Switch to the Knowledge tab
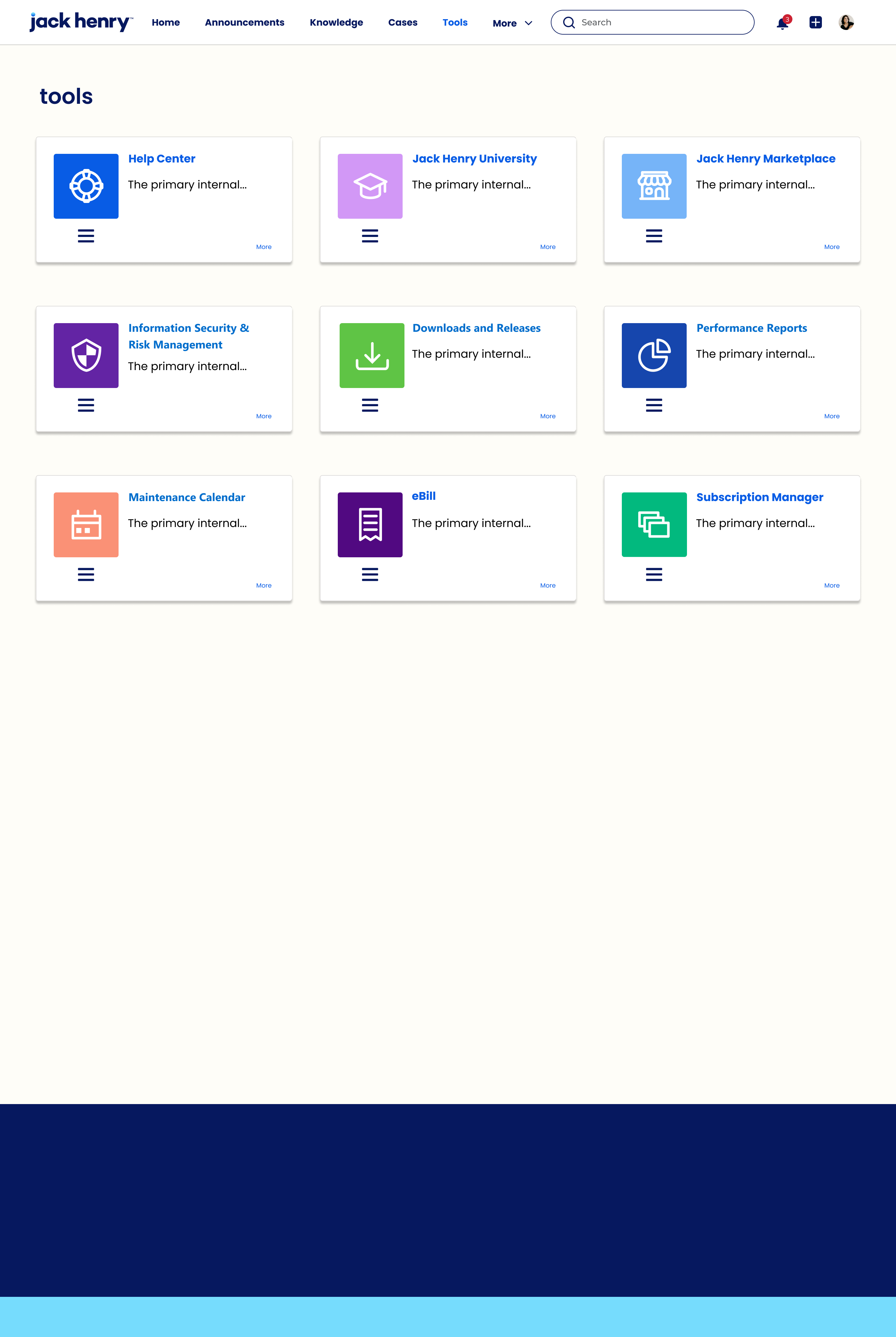This screenshot has height=1337, width=896. tap(336, 22)
